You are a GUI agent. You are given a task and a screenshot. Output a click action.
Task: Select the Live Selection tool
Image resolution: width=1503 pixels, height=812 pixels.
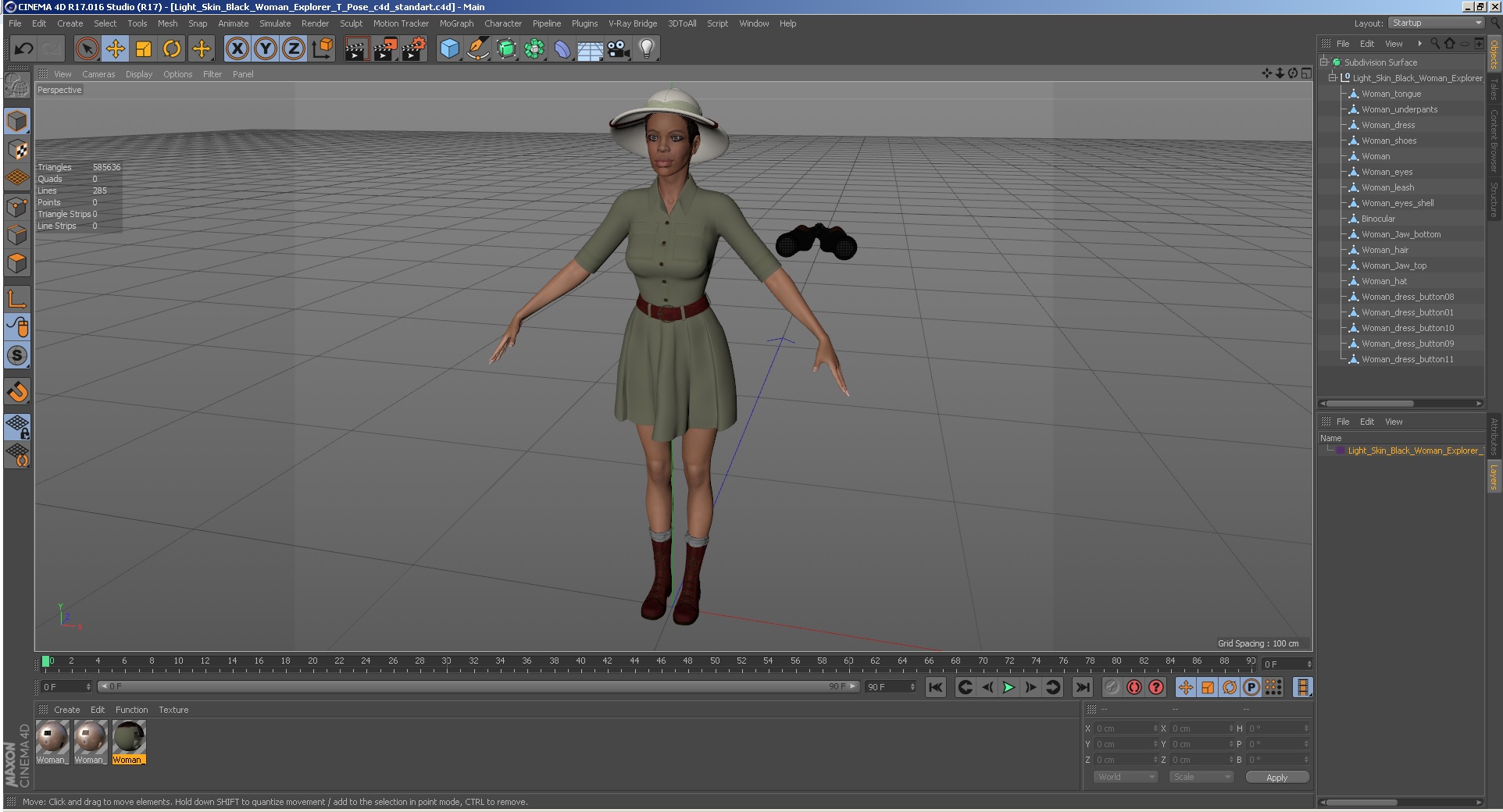pyautogui.click(x=87, y=49)
